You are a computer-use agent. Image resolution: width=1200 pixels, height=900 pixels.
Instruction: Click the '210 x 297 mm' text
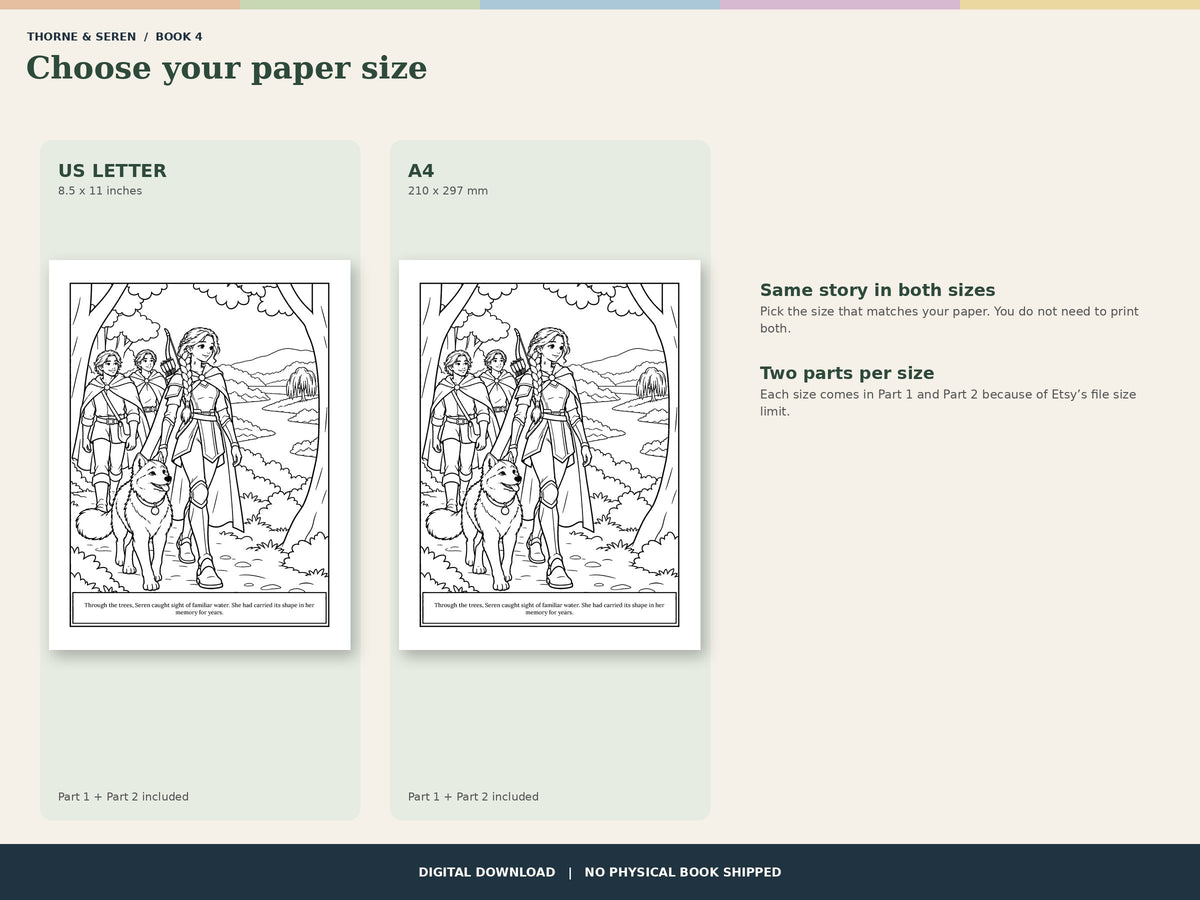(x=448, y=191)
